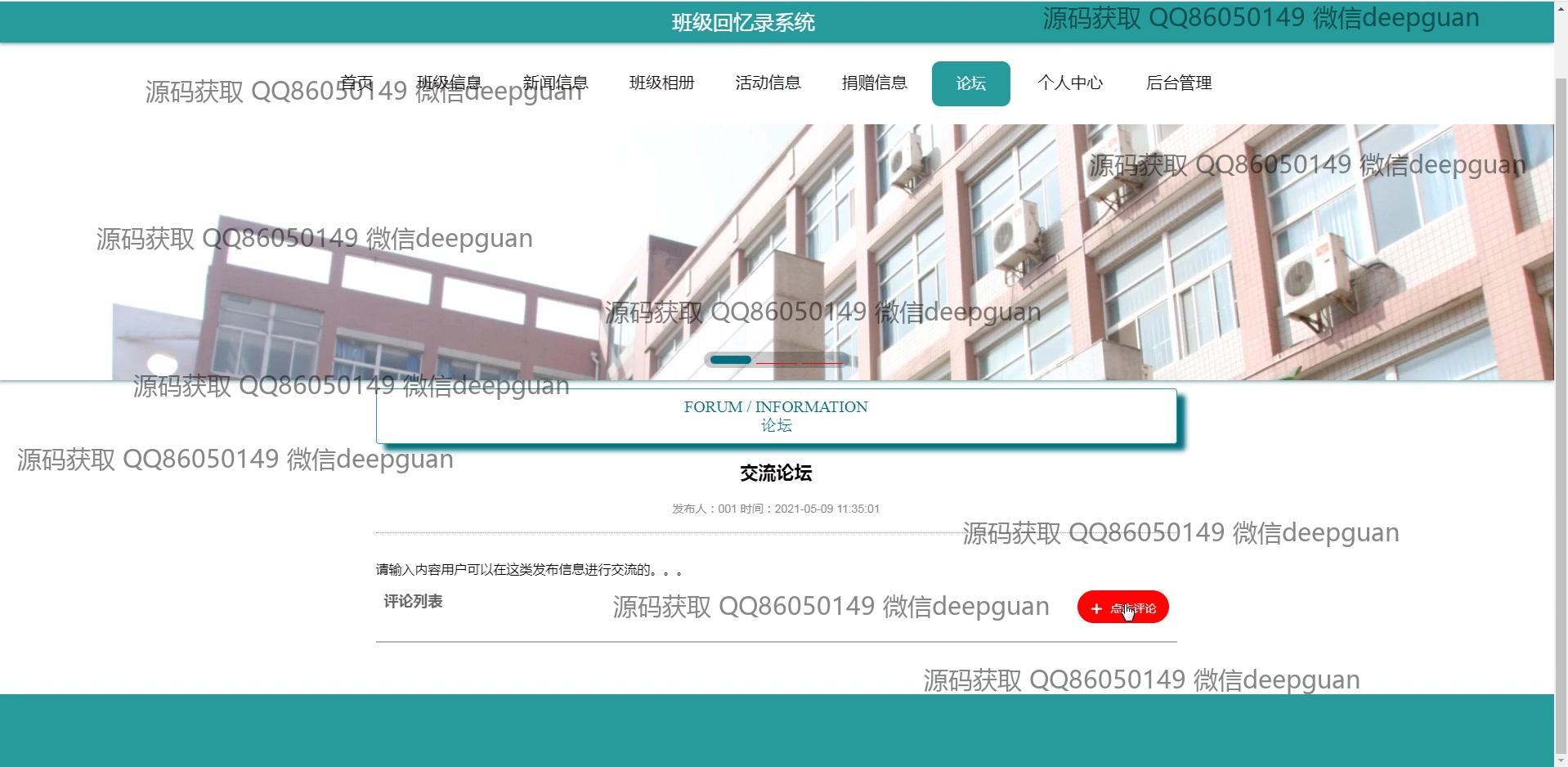
Task: Open the 首页 home page
Action: point(356,83)
